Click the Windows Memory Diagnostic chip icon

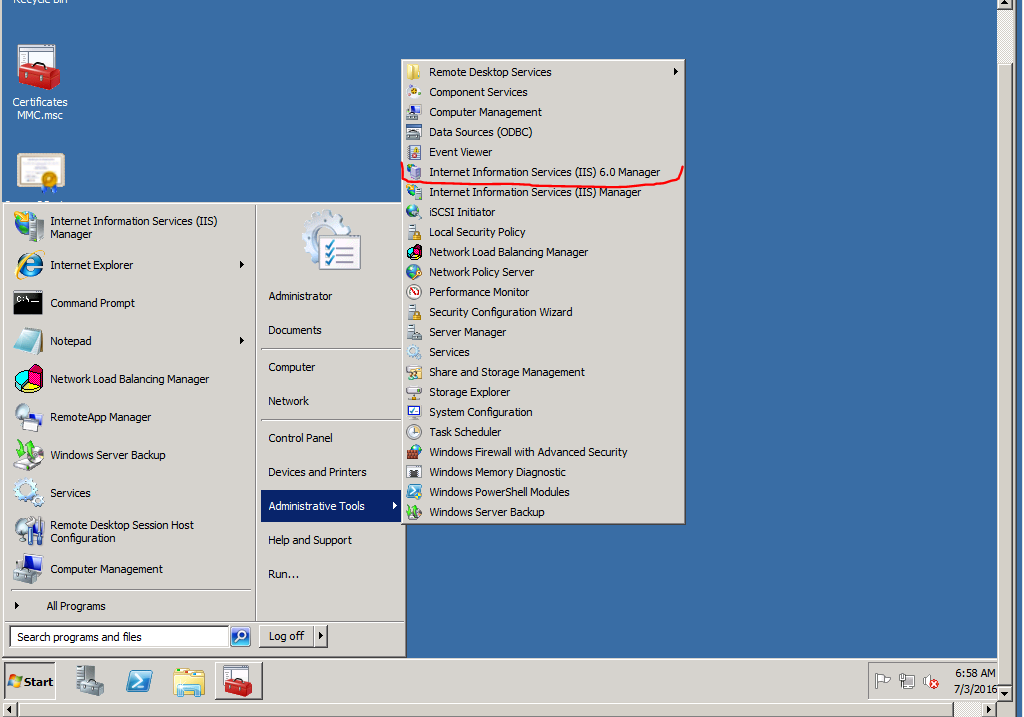413,472
